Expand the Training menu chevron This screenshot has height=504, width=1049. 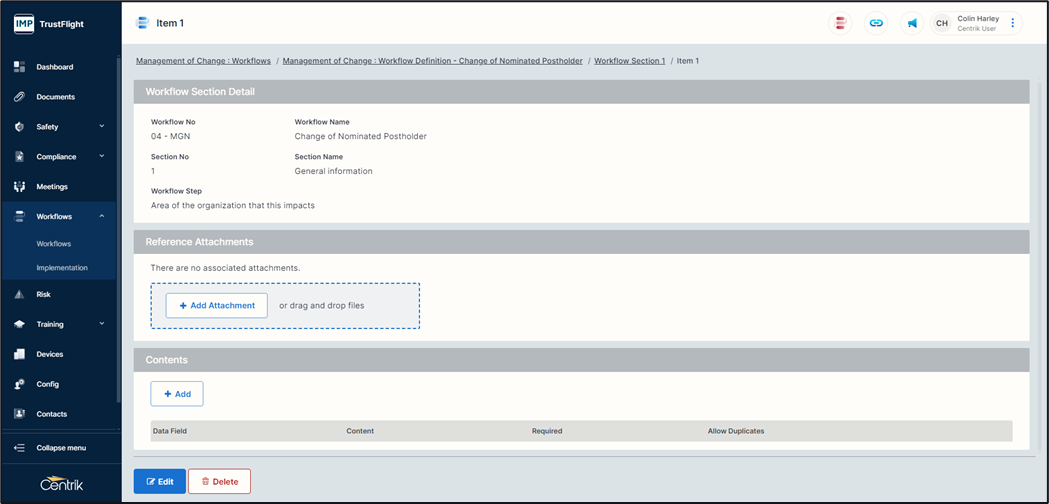102,324
